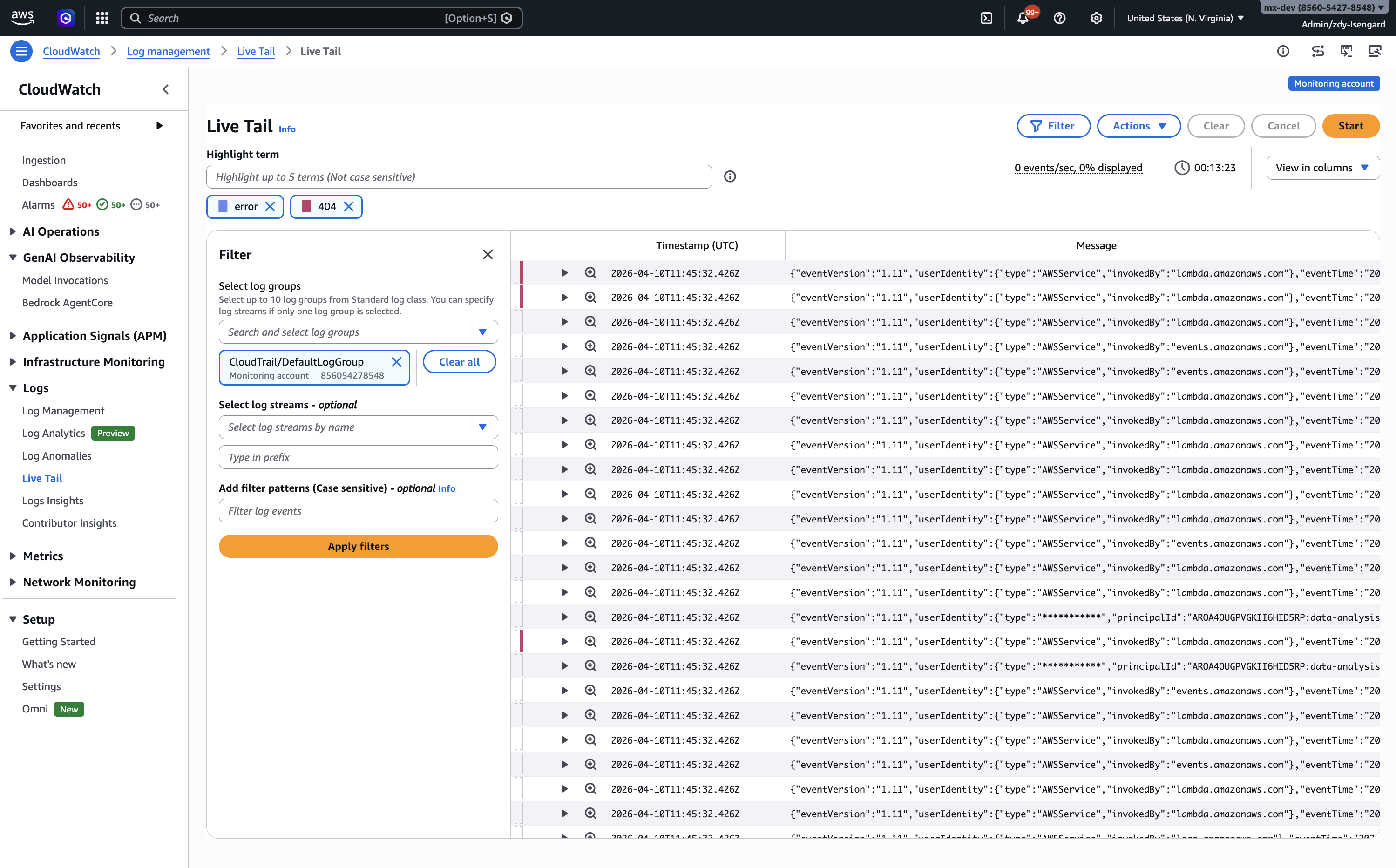Click the insufficient data alarms 50+ icon
Viewport: 1396px width, 868px height.
point(136,204)
